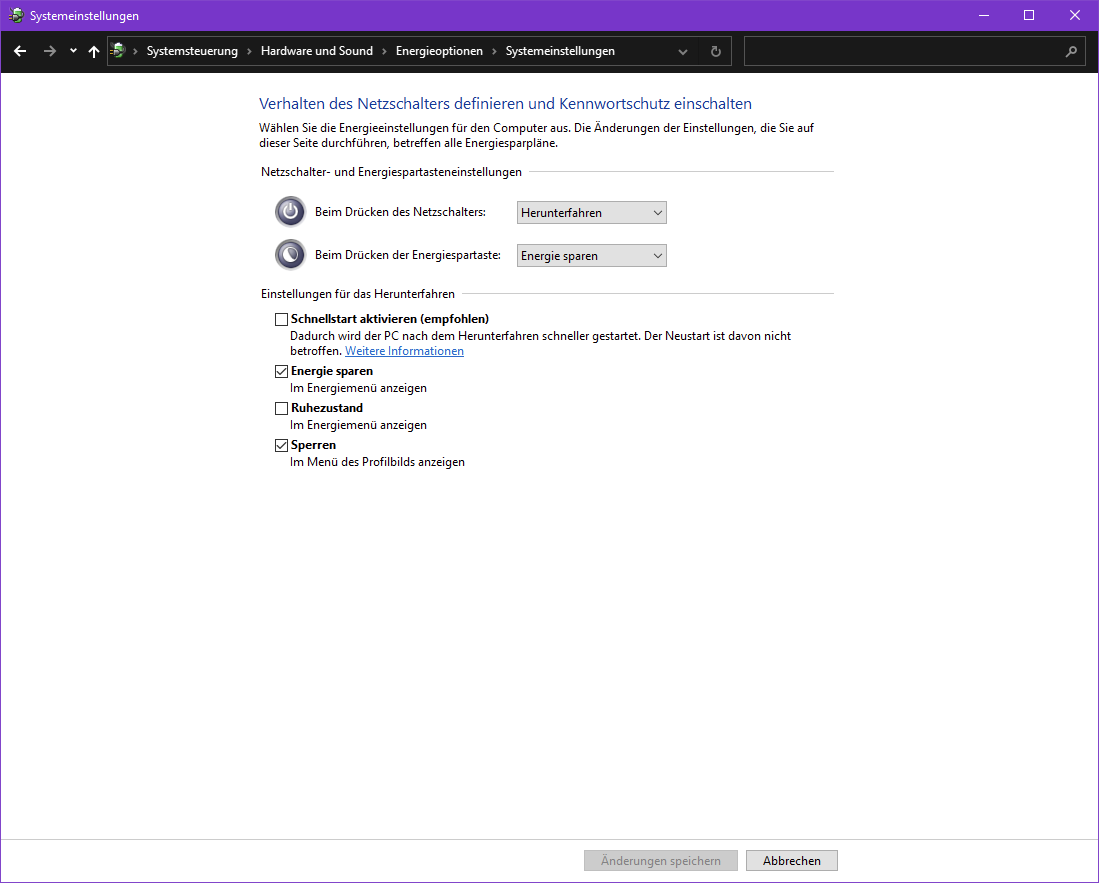Screen dimensions: 1099x883
Task: Maximize the Systemeinstellungen window
Action: (x=1029, y=15)
